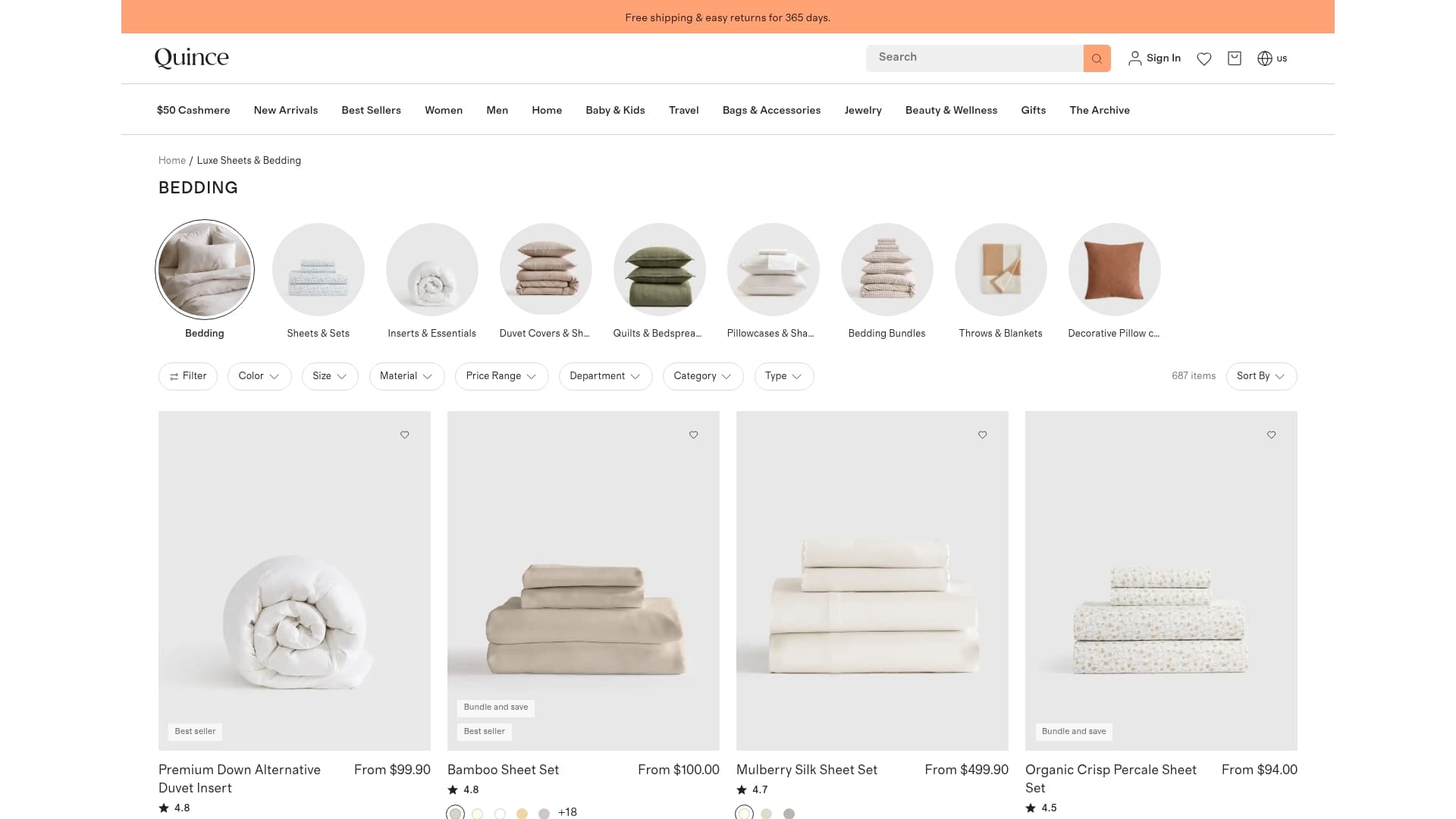Open the Filter panel button
Screen dimensions: 1456x819
(x=188, y=376)
